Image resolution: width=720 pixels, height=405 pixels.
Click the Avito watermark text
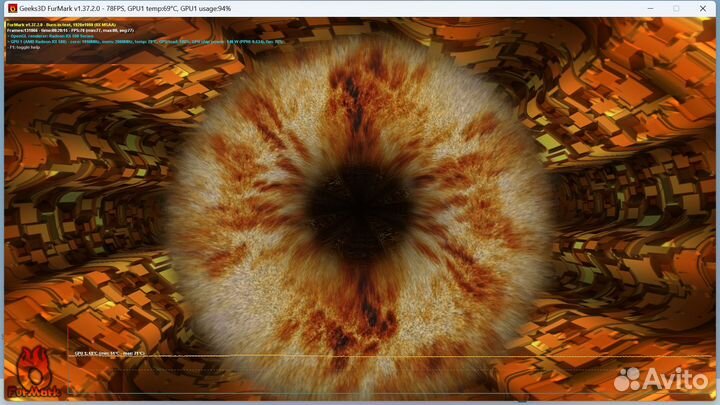tap(673, 380)
